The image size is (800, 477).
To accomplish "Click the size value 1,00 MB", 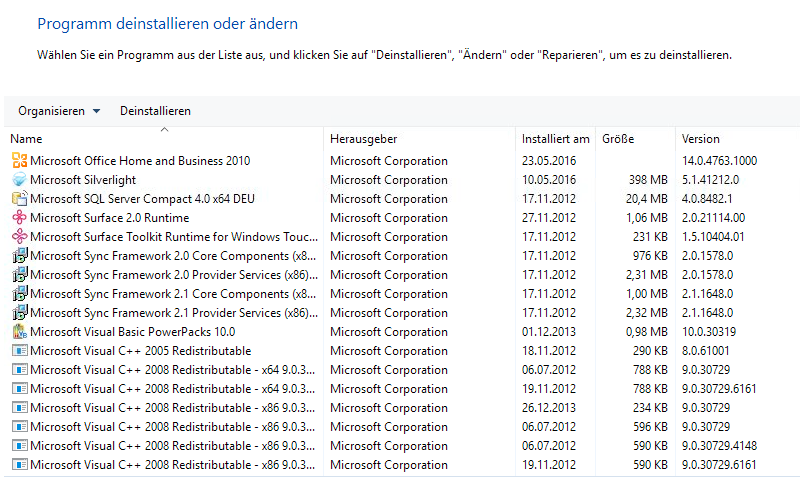I will [646, 294].
